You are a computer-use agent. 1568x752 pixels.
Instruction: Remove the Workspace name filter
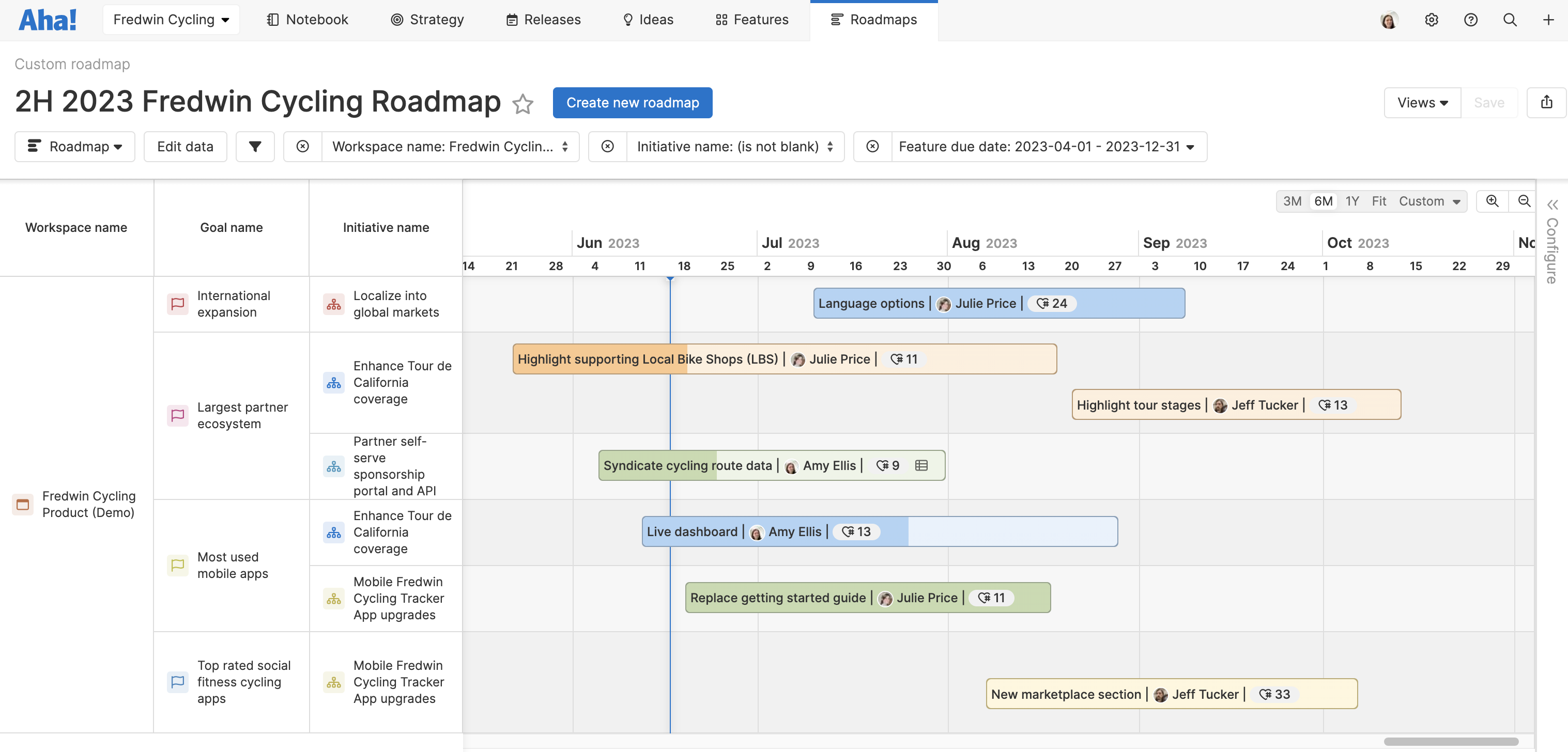tap(302, 147)
